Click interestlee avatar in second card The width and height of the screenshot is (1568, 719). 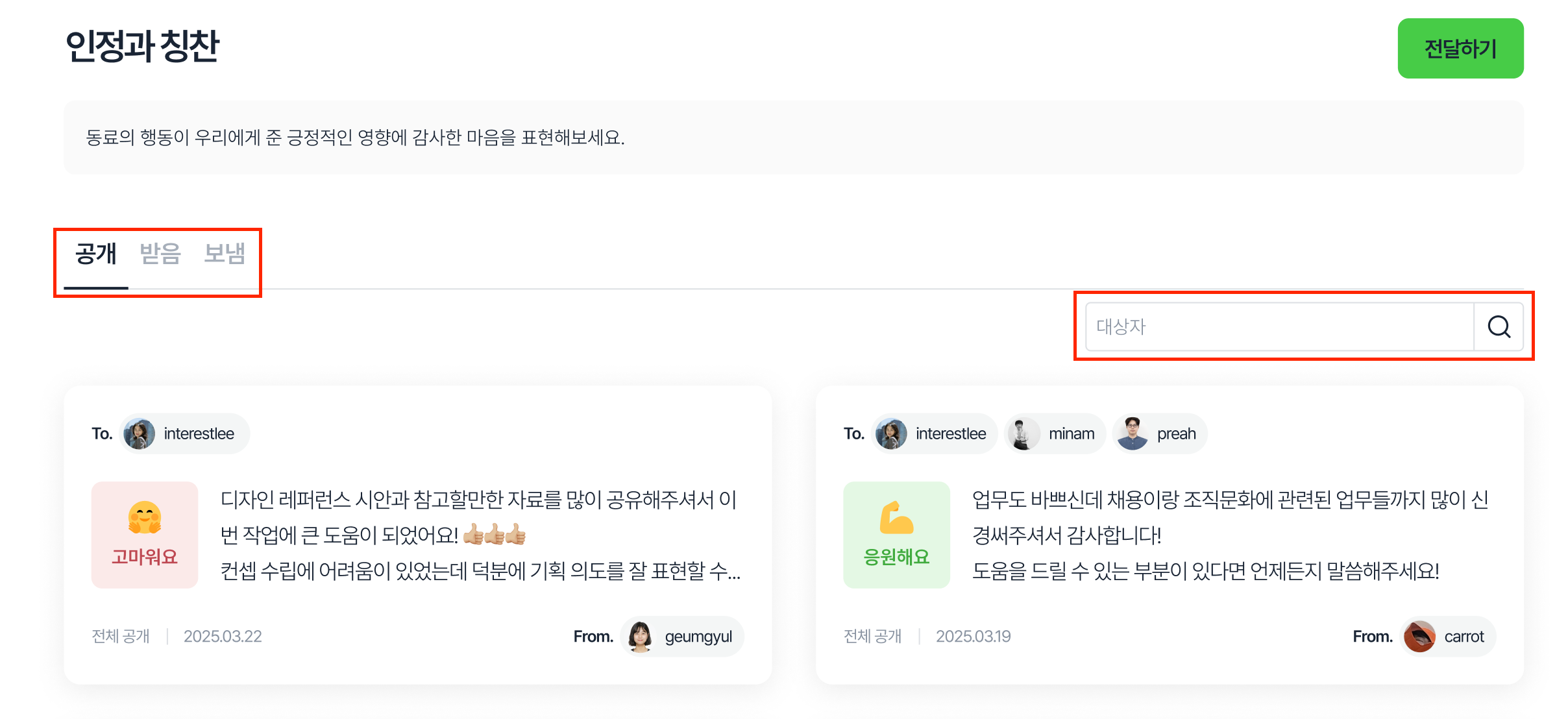click(891, 433)
